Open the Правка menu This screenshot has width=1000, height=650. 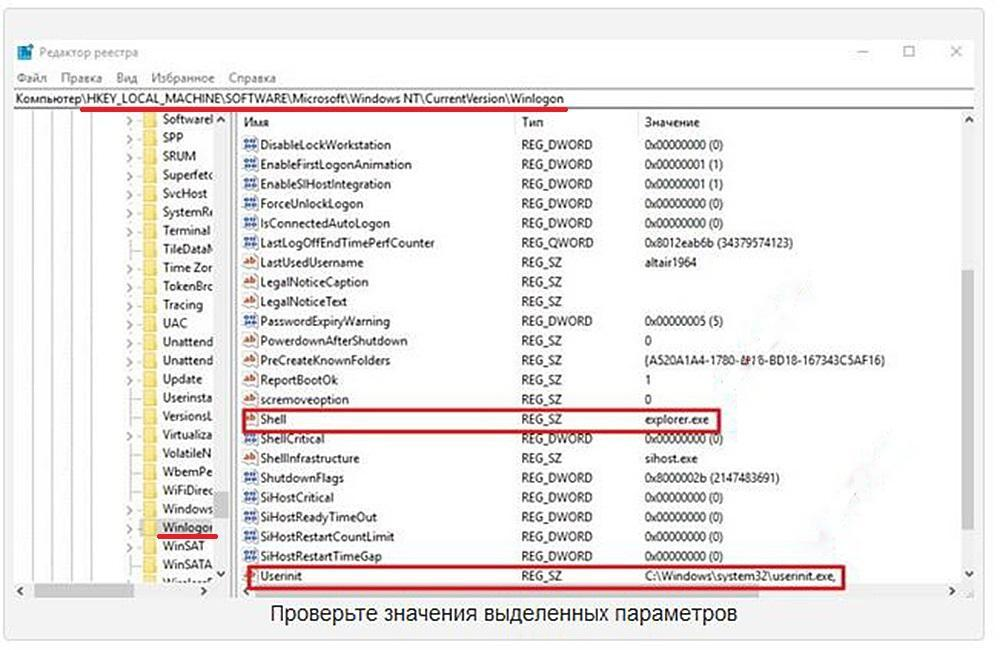pos(82,78)
